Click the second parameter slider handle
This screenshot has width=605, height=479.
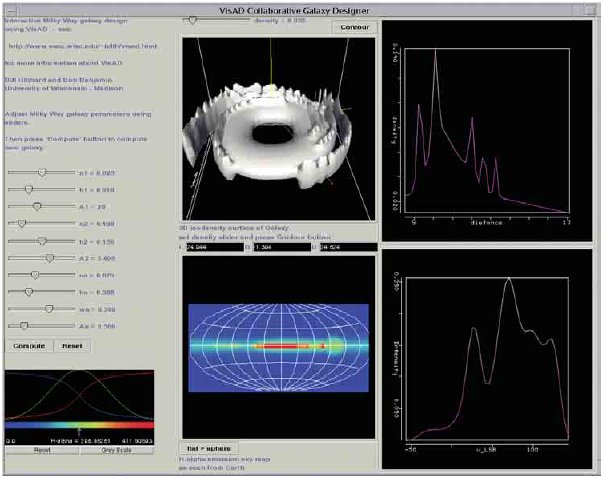pyautogui.click(x=29, y=190)
